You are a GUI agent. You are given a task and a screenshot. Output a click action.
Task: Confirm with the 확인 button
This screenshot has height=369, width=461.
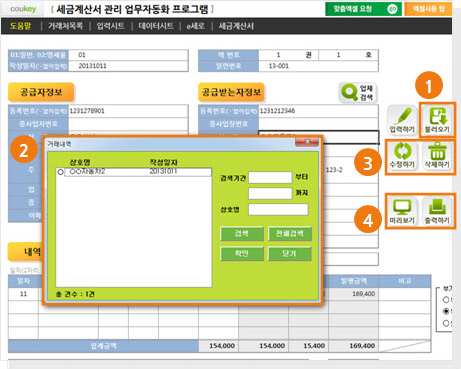[x=242, y=254]
